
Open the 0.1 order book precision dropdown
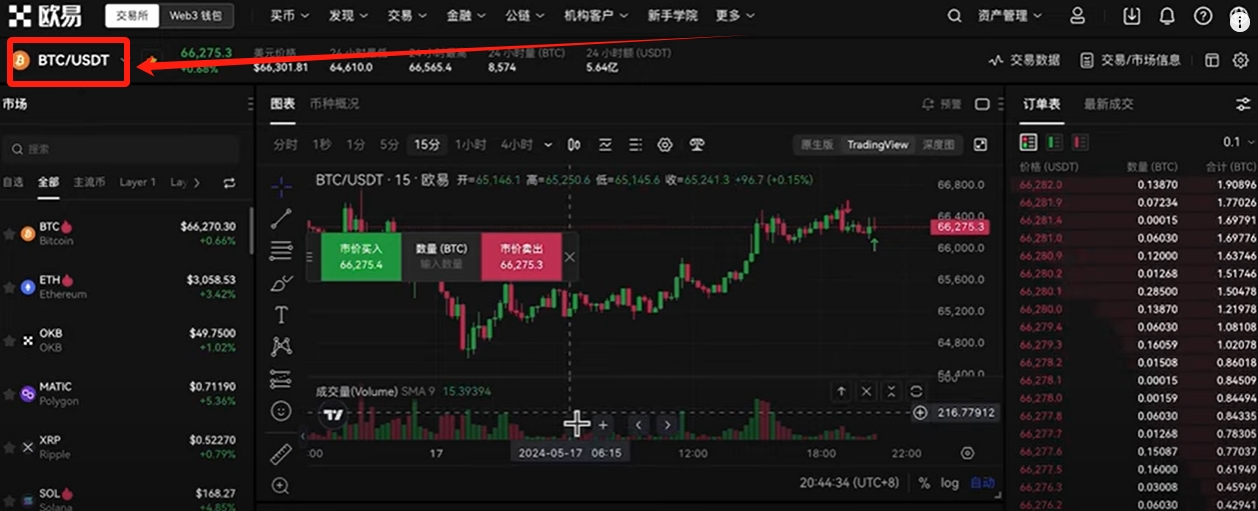1237,142
